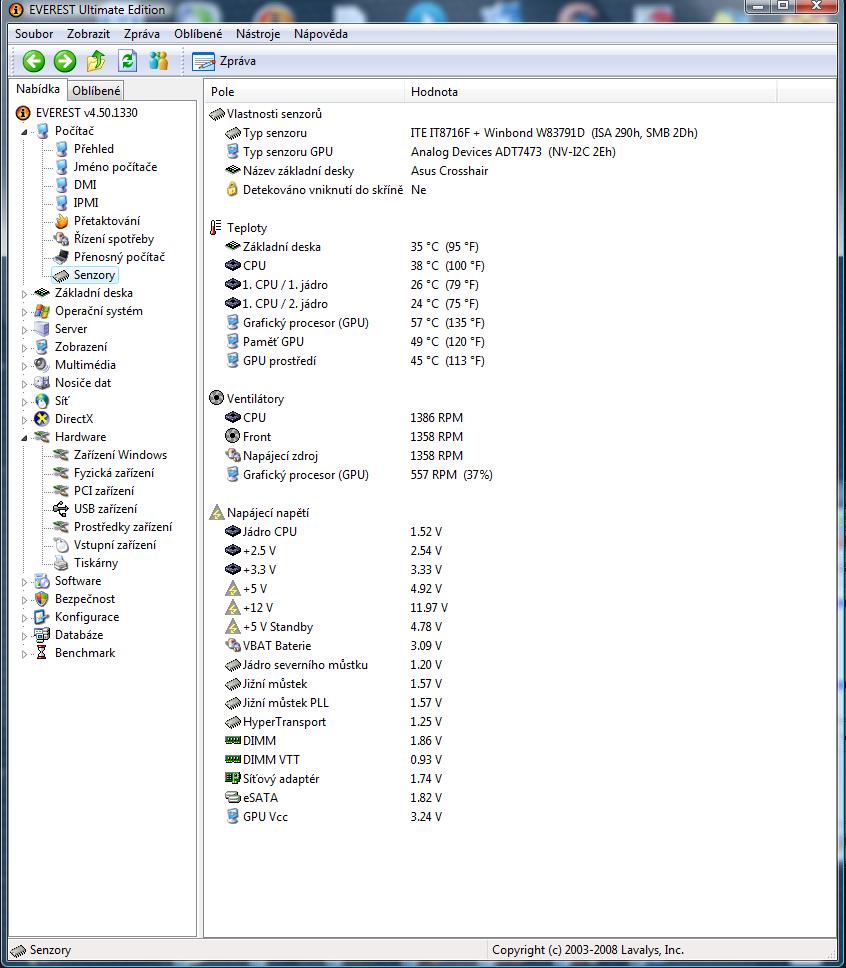Viewport: 846px width, 968px height.
Task: Select Jméno počítače in the tree
Action: (115, 167)
